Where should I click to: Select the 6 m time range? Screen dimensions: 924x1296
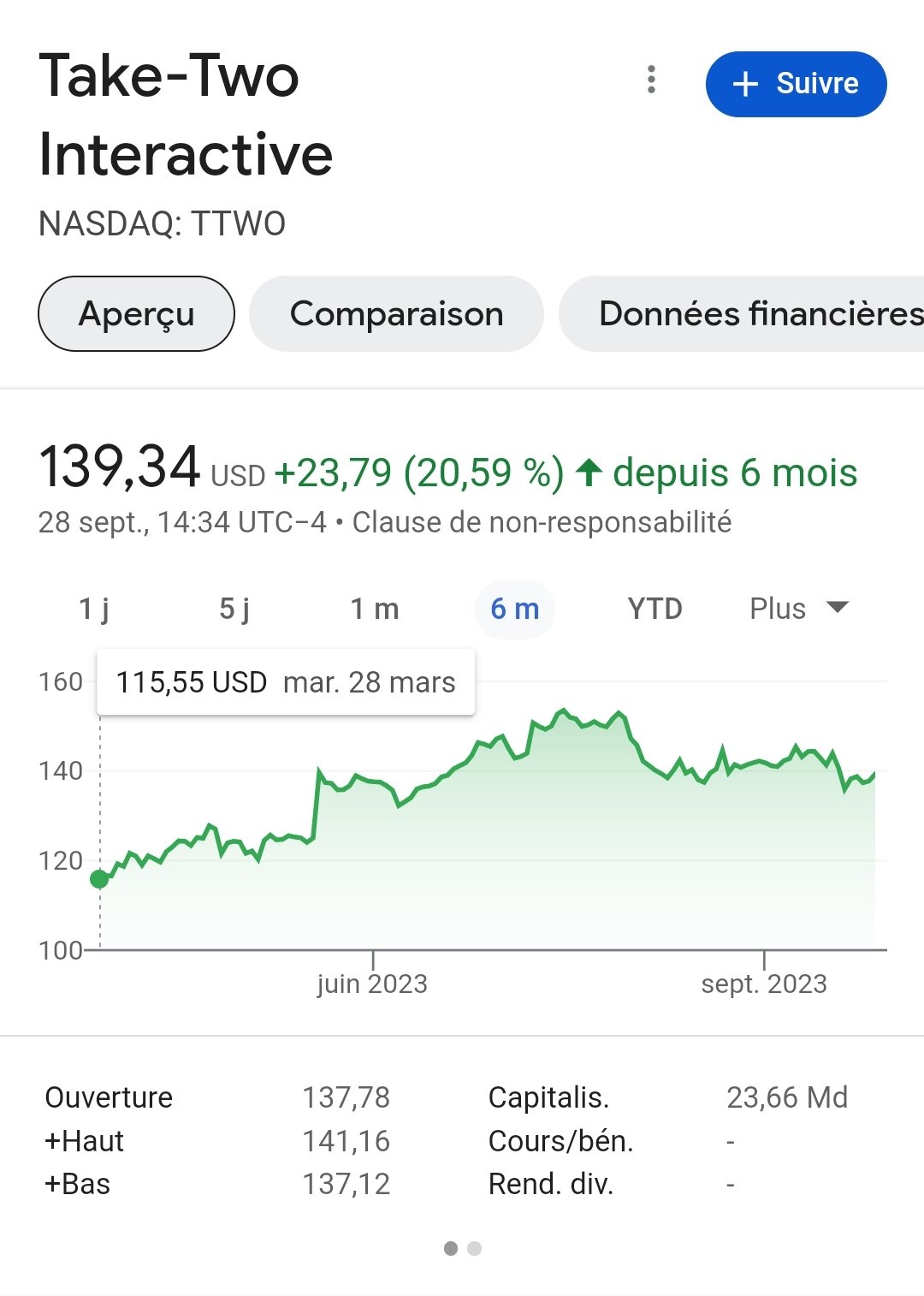515,609
